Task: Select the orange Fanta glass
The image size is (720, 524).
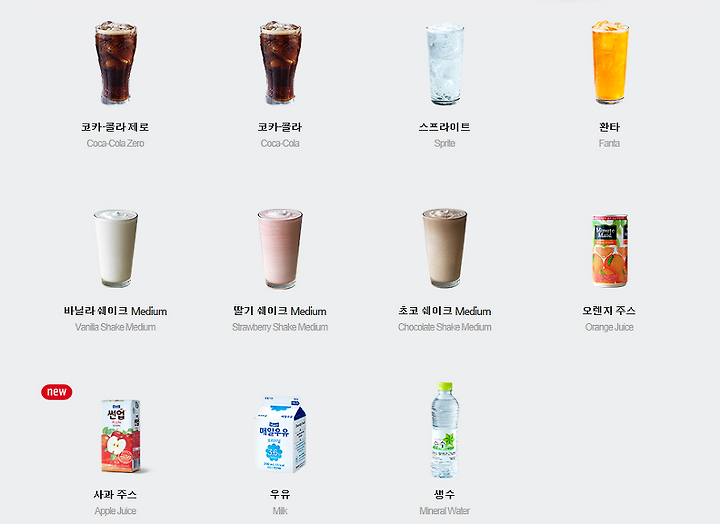Action: click(x=609, y=62)
